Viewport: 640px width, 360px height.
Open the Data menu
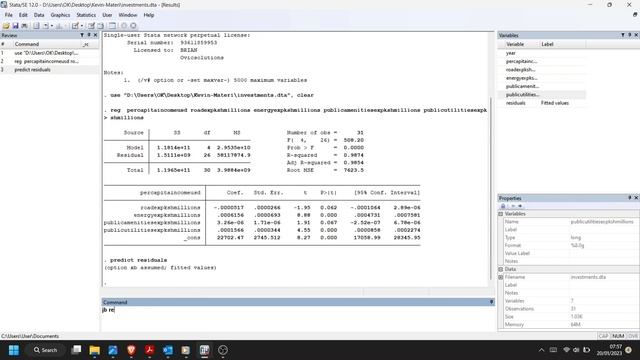coord(39,15)
